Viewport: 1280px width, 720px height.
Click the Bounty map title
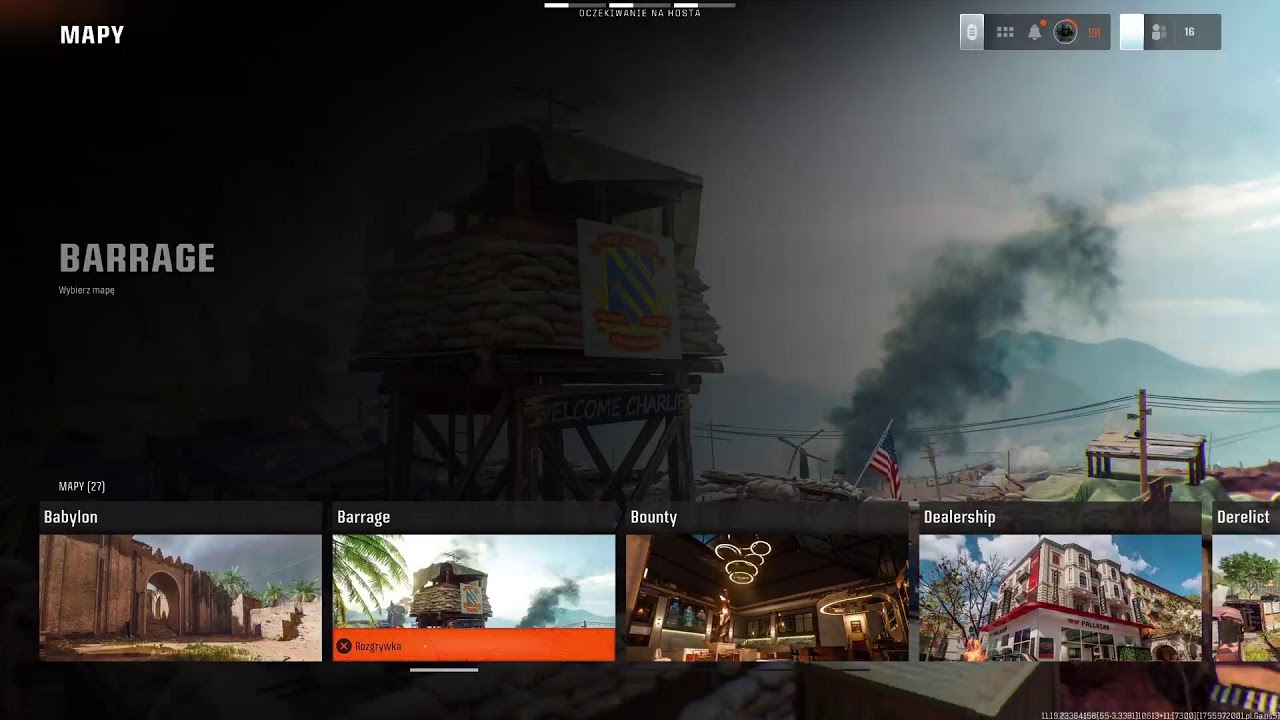[654, 517]
